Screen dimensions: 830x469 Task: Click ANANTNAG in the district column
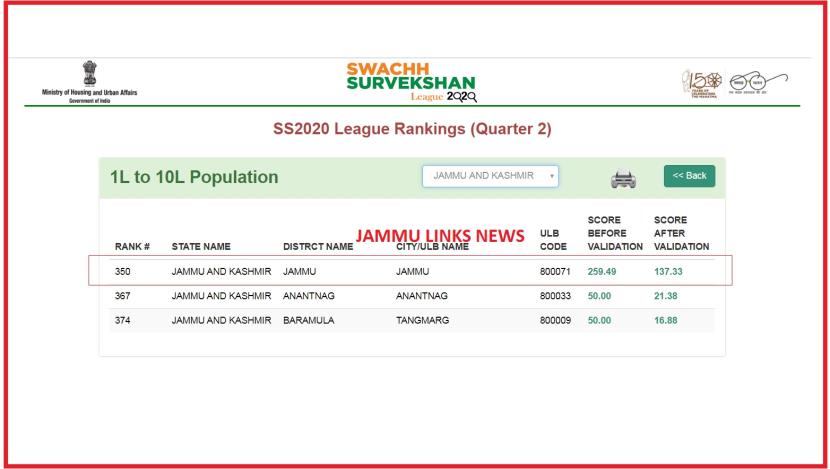tap(309, 296)
